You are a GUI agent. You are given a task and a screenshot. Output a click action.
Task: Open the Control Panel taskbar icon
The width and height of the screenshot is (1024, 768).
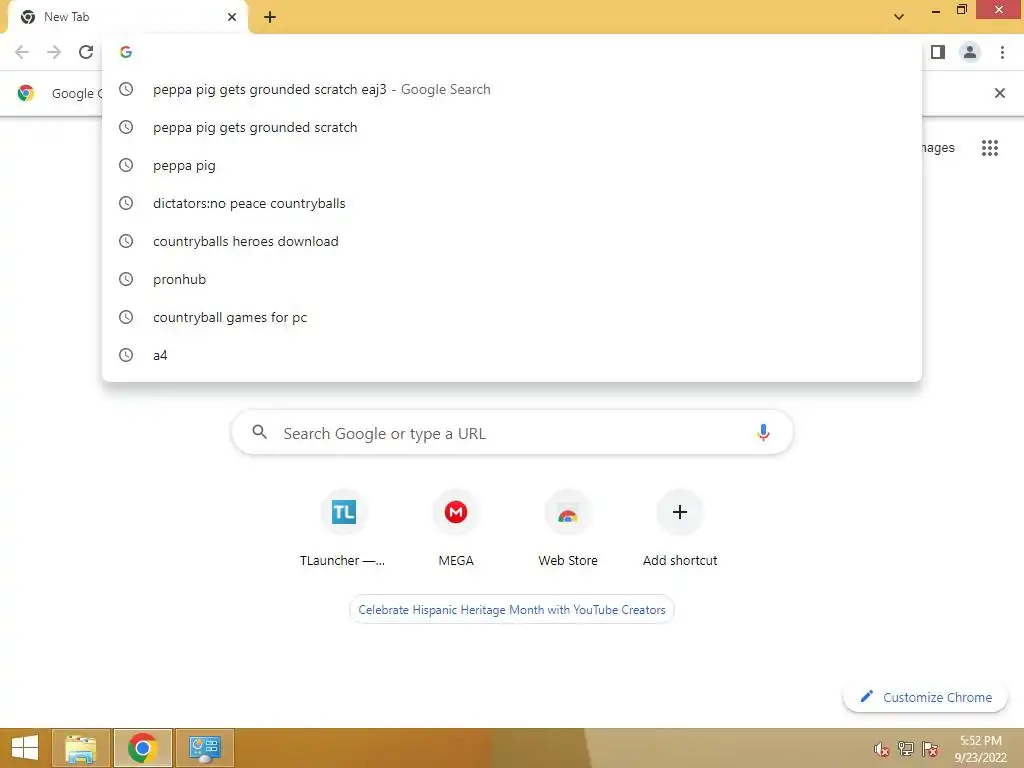(x=205, y=748)
